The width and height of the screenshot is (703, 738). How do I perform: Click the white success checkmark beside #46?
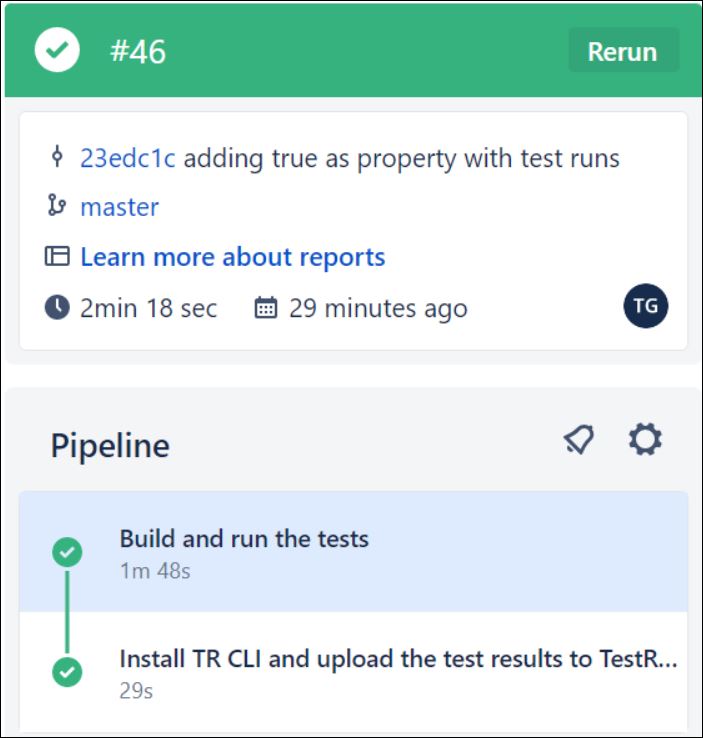(x=57, y=51)
